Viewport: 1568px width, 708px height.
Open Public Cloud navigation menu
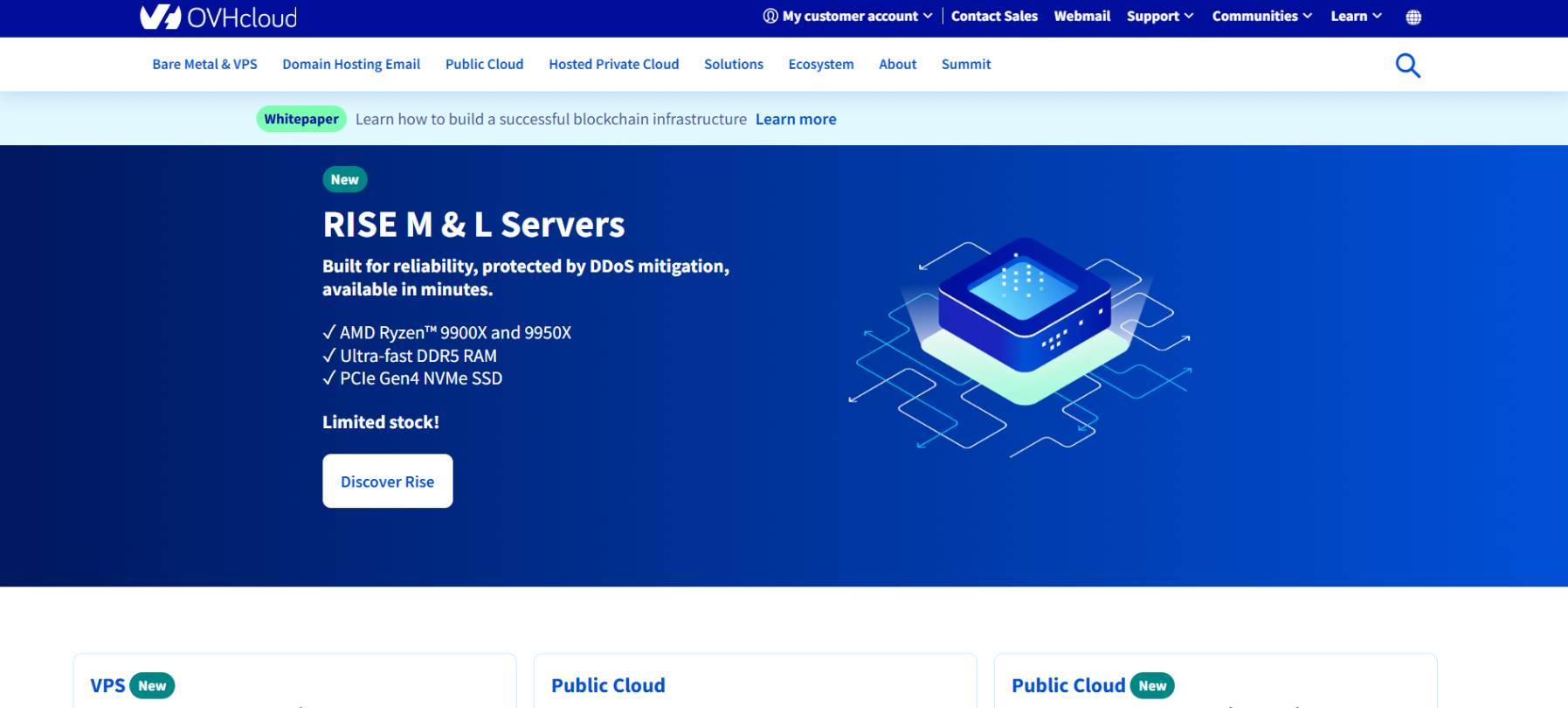(484, 64)
